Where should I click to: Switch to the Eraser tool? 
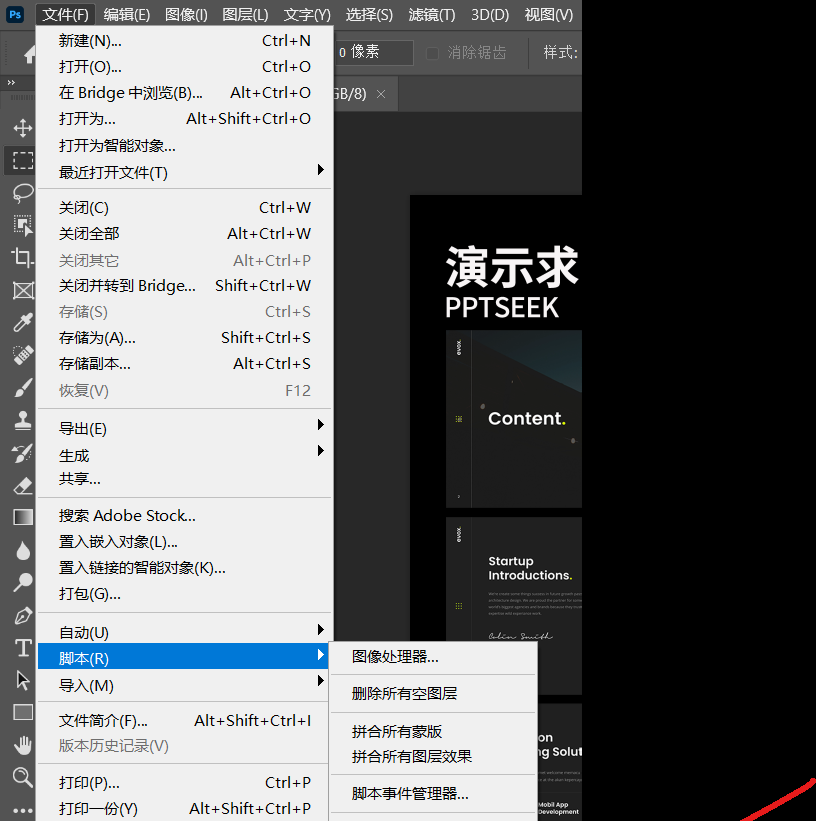tap(22, 486)
